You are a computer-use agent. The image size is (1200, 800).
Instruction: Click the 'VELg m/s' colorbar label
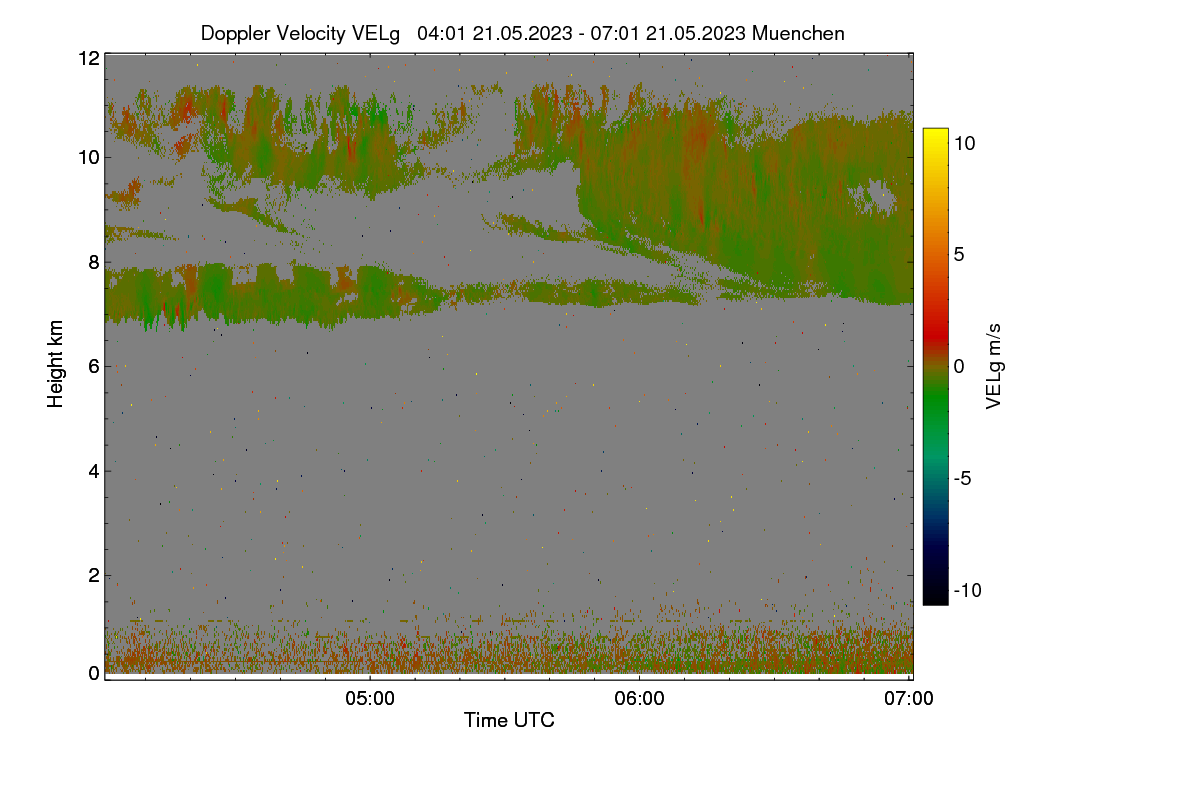(994, 364)
